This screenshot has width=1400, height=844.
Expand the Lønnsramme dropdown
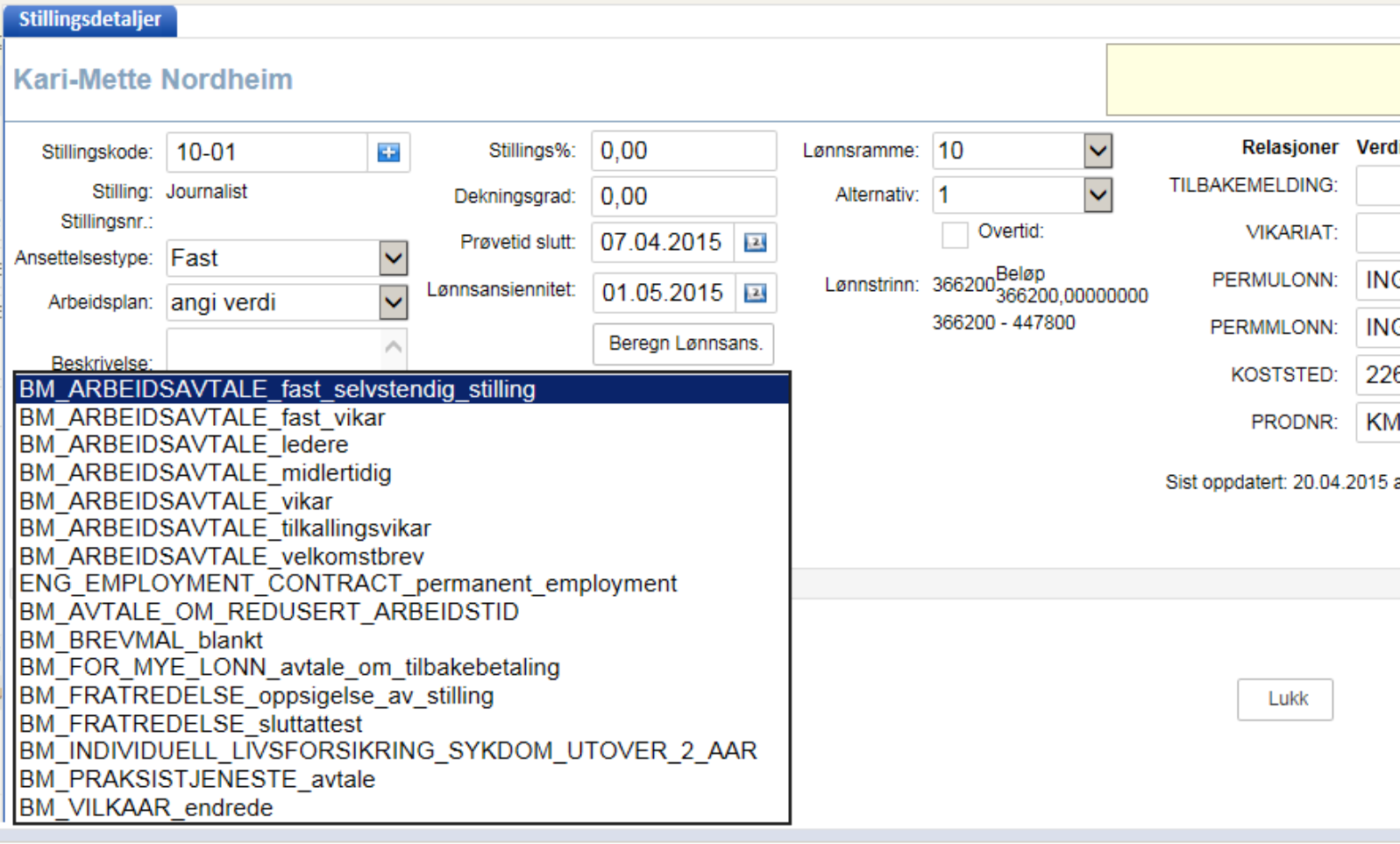1098,151
